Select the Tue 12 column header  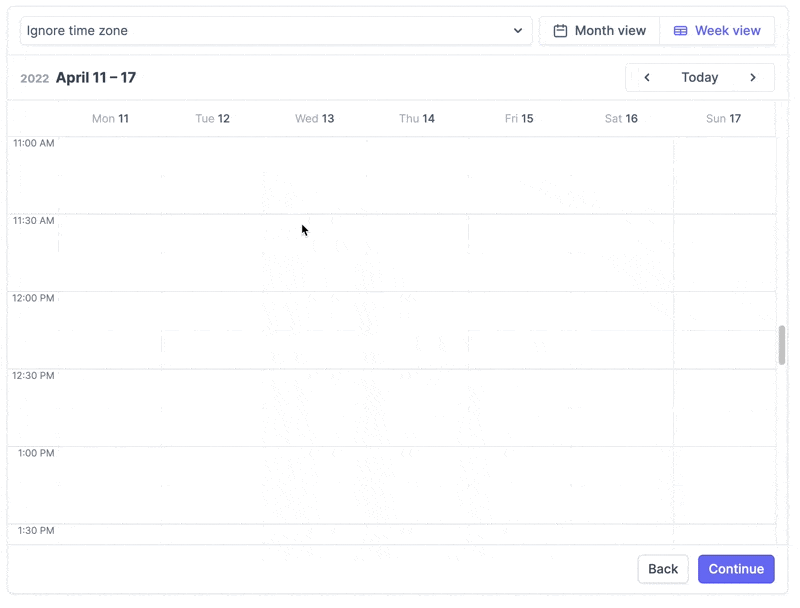coord(212,119)
